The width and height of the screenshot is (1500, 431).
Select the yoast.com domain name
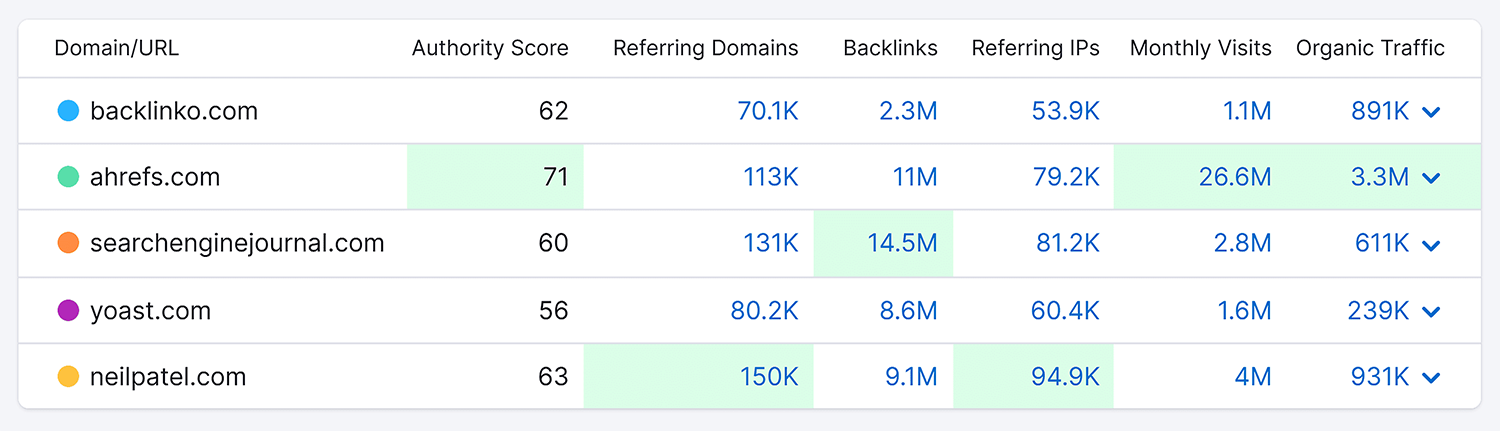pyautogui.click(x=150, y=311)
